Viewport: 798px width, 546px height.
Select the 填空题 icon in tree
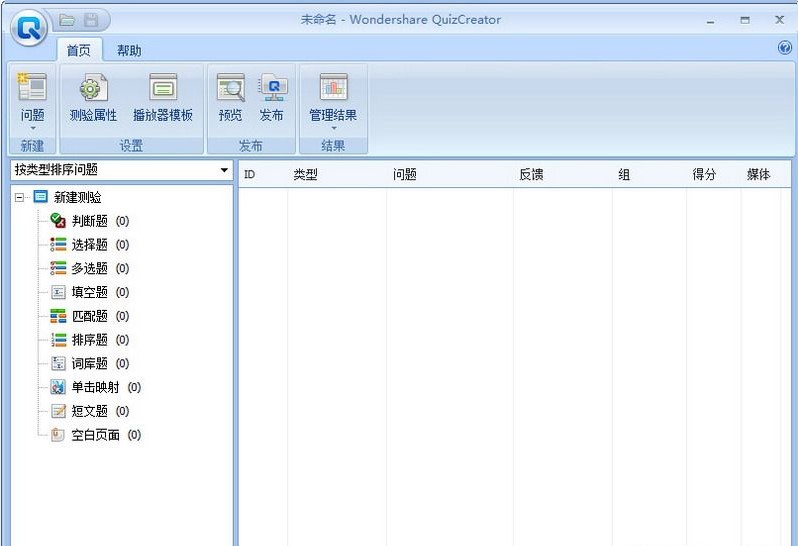(x=58, y=292)
